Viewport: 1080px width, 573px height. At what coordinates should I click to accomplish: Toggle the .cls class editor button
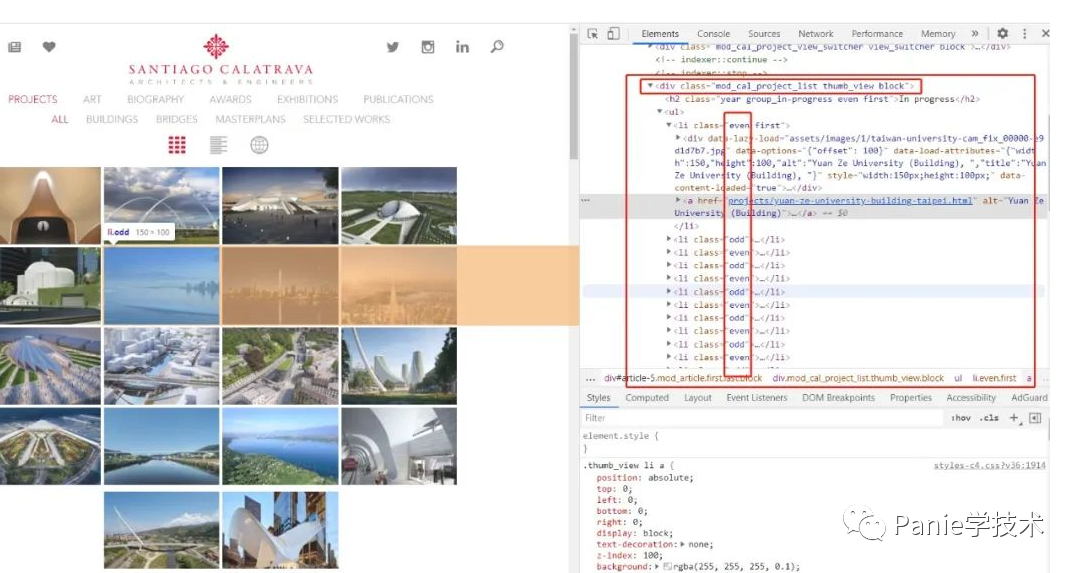[989, 418]
